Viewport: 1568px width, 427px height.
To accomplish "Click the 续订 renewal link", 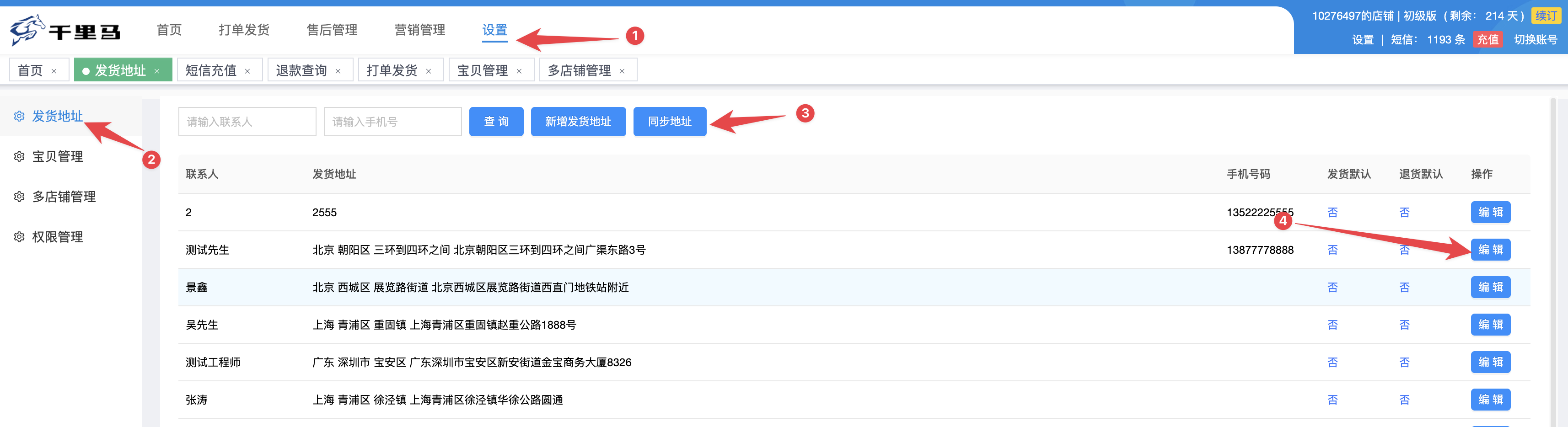I will (x=1546, y=16).
